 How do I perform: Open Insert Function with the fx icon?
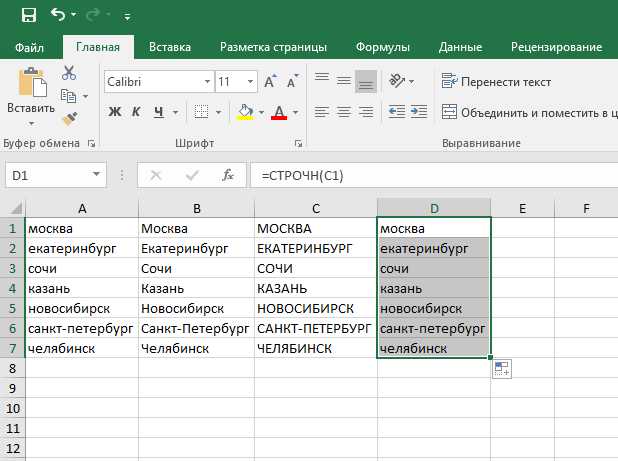click(x=228, y=175)
